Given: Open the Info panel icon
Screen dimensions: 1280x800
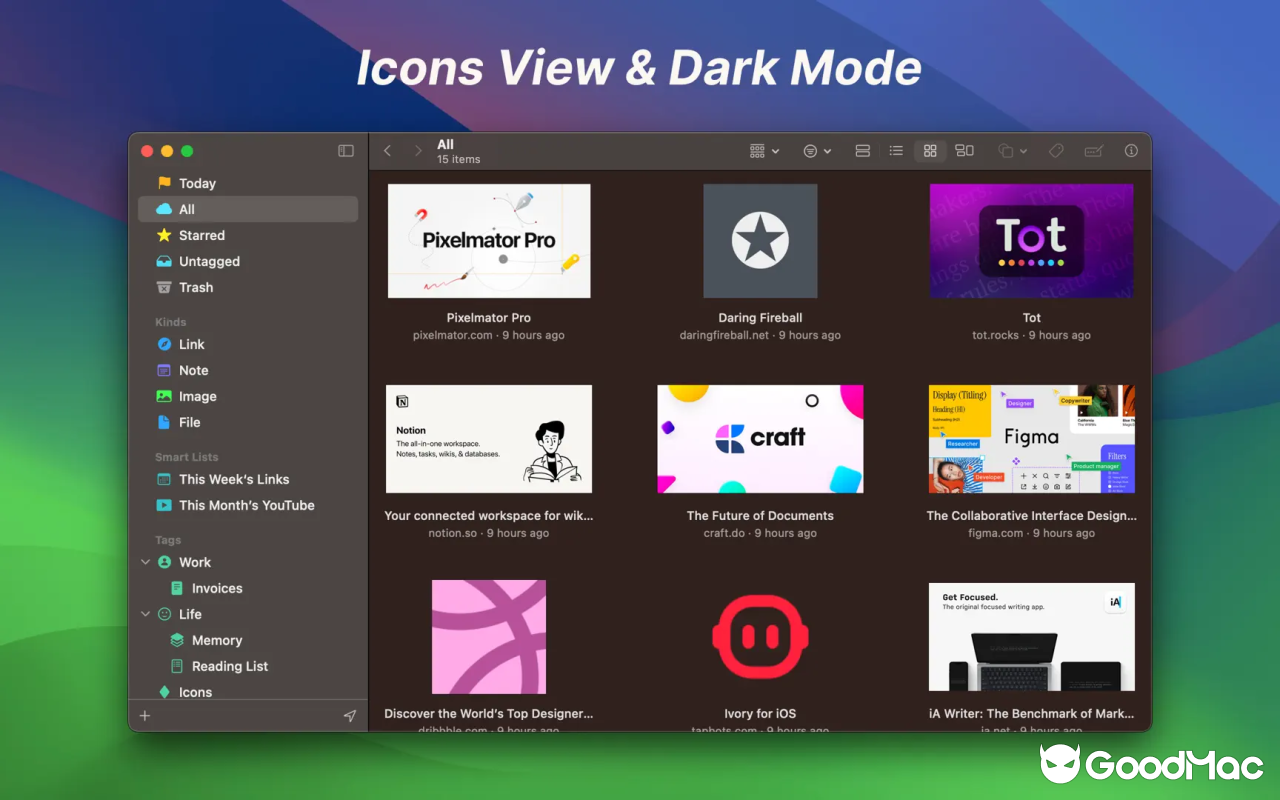Looking at the screenshot, I should coord(1130,150).
